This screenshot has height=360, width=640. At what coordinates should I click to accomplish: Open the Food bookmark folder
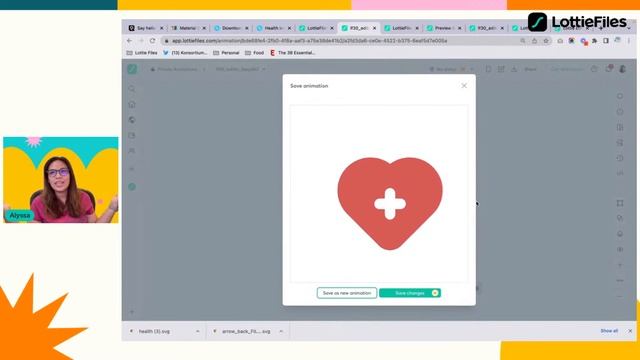254,53
